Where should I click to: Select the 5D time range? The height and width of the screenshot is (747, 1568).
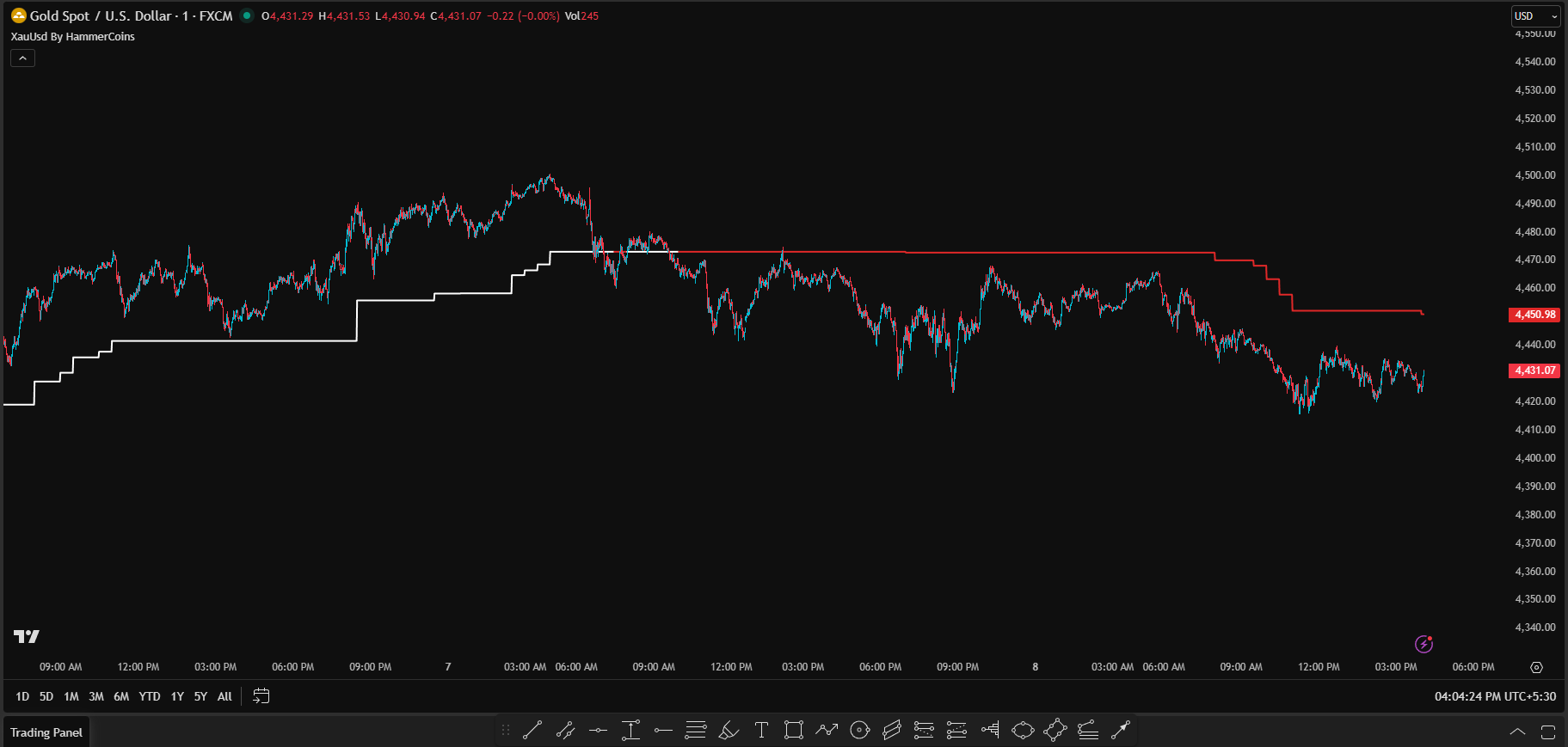click(x=46, y=696)
